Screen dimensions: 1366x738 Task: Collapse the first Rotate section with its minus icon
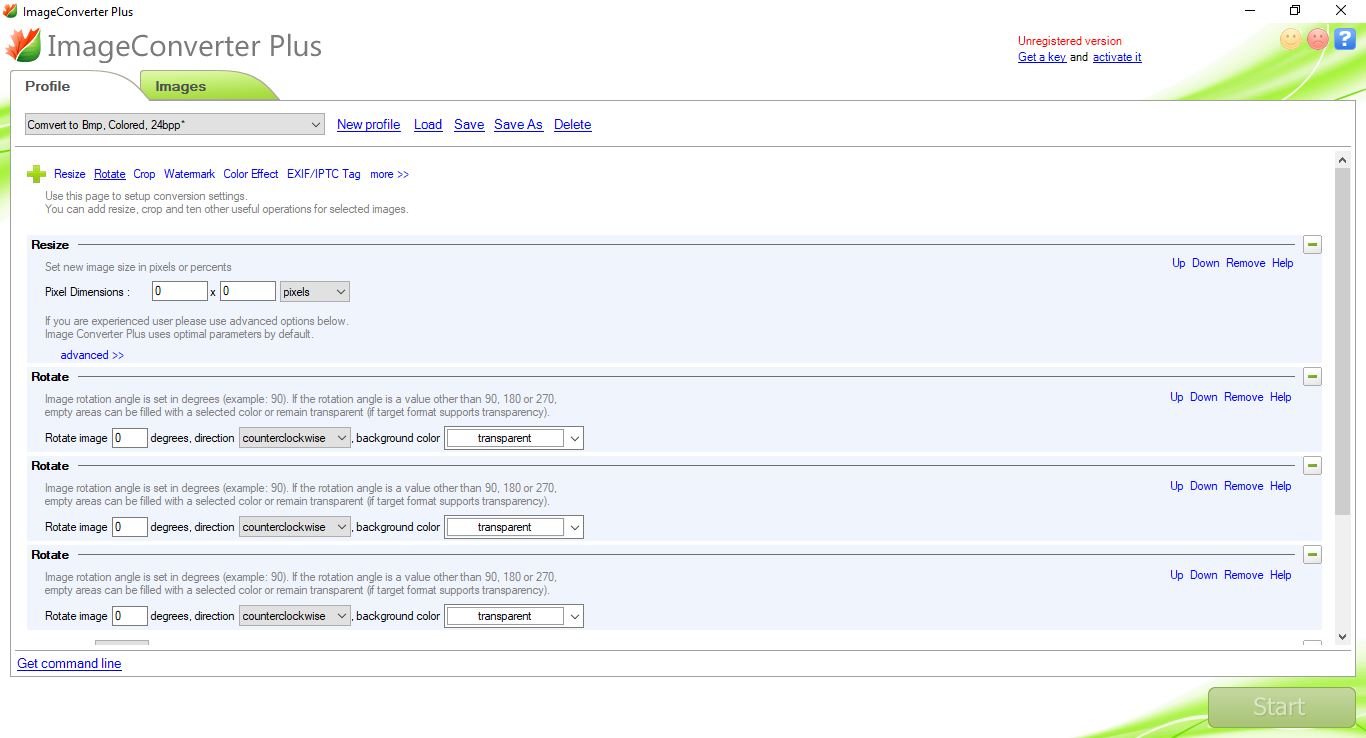tap(1312, 377)
